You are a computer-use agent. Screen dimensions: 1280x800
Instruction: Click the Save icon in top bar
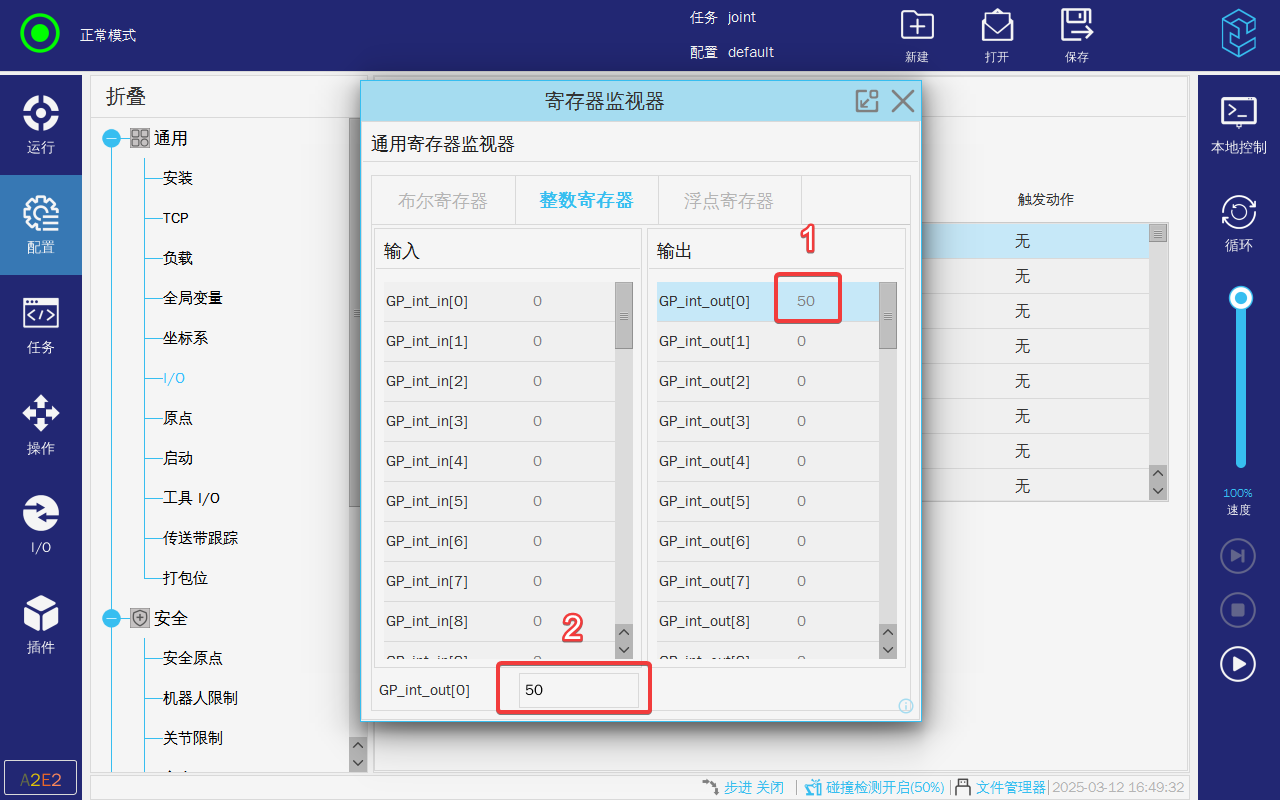[1076, 26]
